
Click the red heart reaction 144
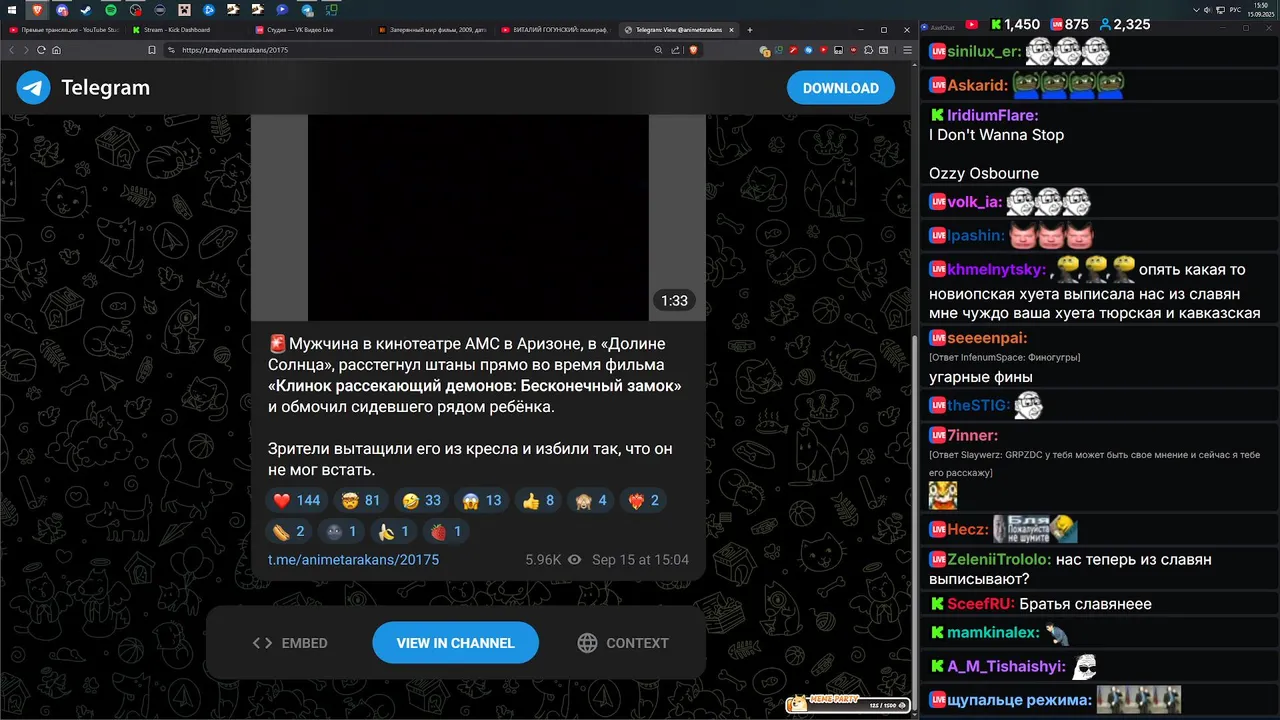coord(297,500)
